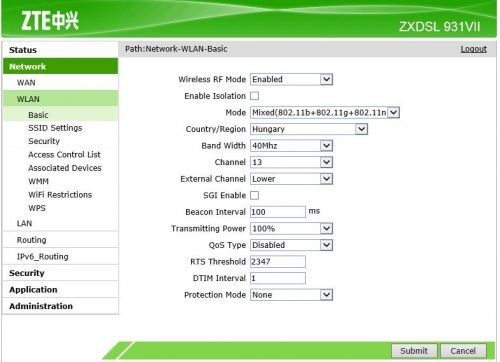View the Associated Devices page

pos(65,168)
